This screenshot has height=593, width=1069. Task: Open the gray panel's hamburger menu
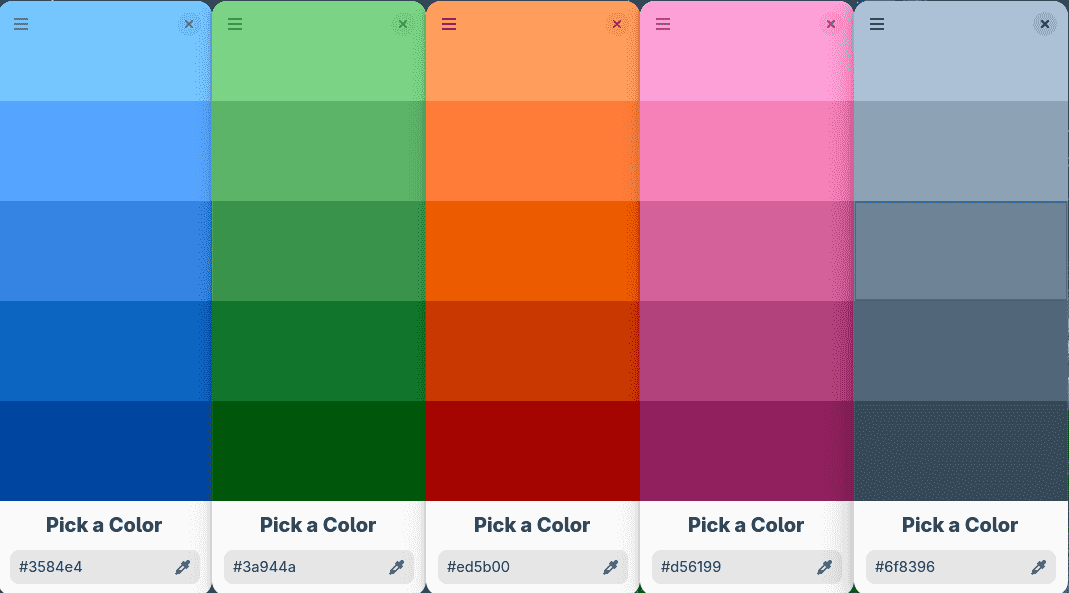877,24
